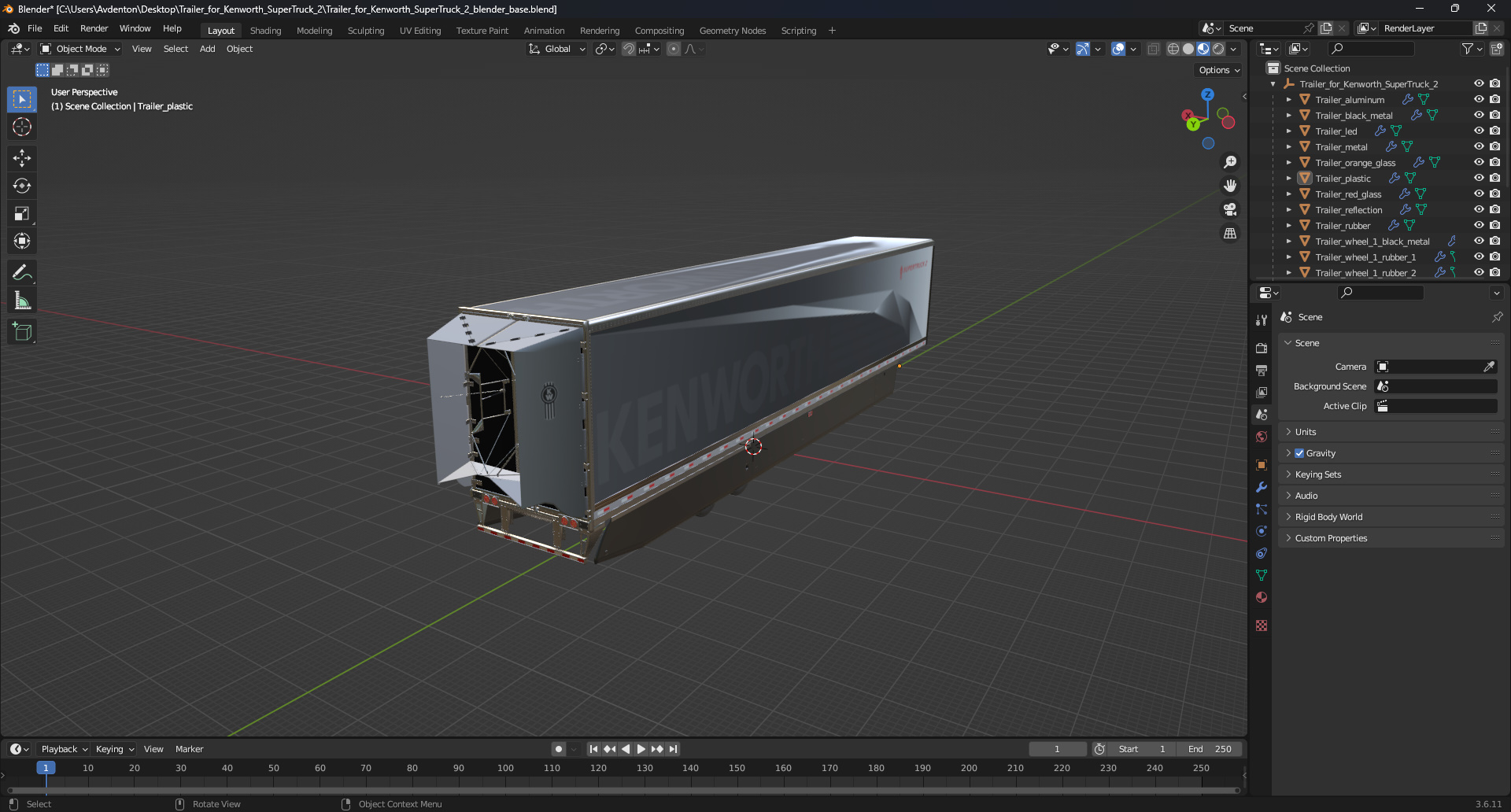Select the Cursor tool
This screenshot has height=812, width=1511.
[x=22, y=127]
